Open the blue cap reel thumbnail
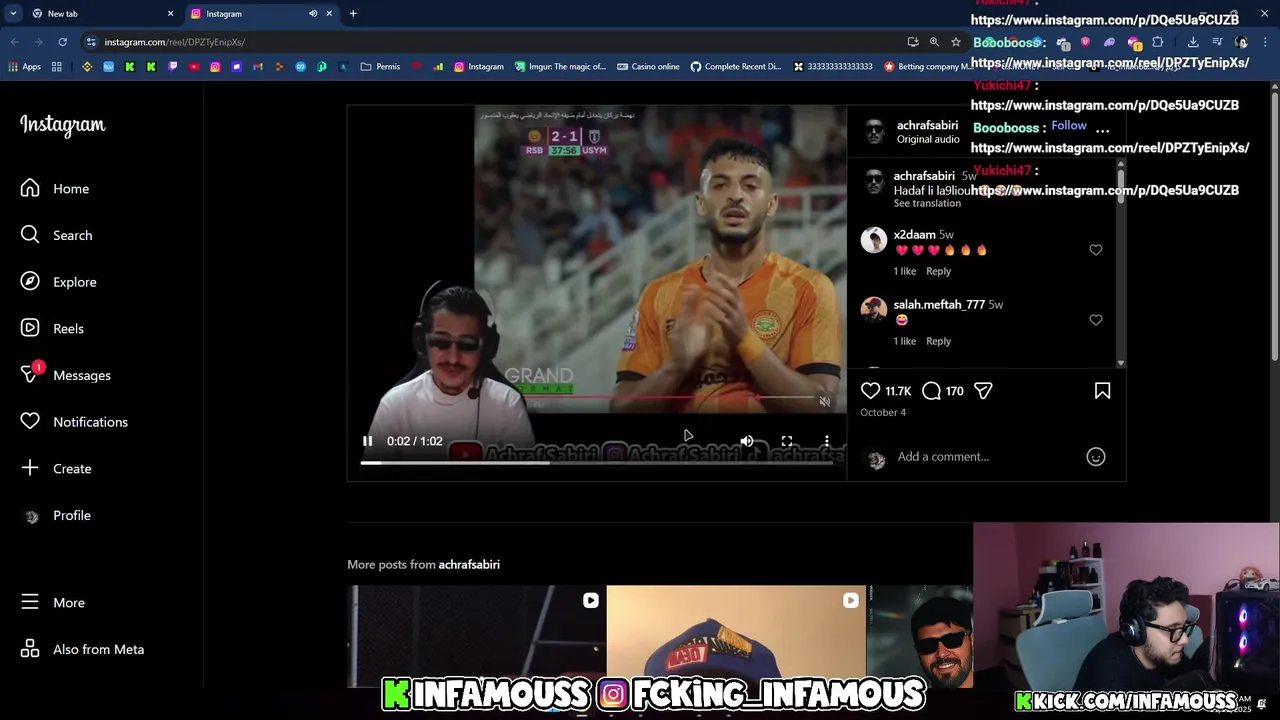Viewport: 1280px width, 720px height. coord(736,637)
